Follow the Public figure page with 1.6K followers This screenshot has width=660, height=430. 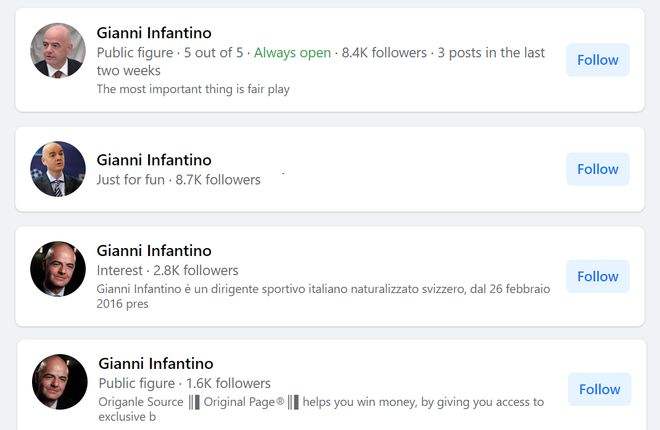599,389
